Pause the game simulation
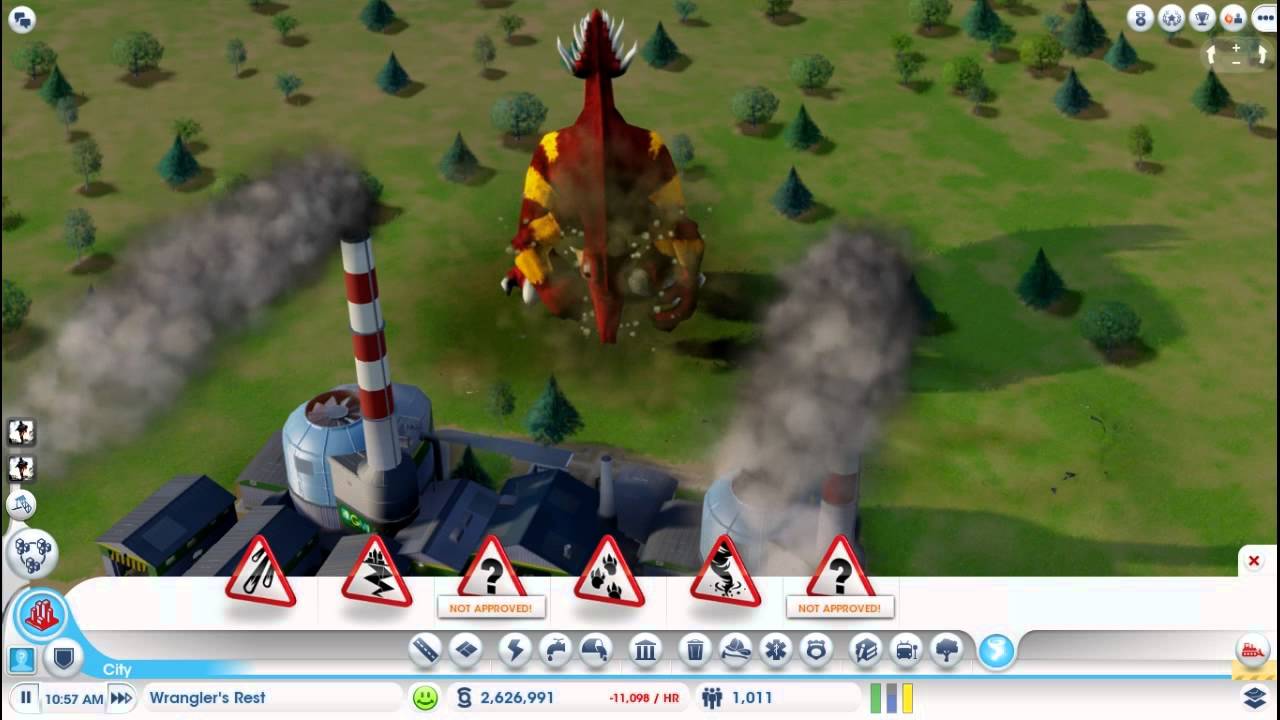 [26, 697]
